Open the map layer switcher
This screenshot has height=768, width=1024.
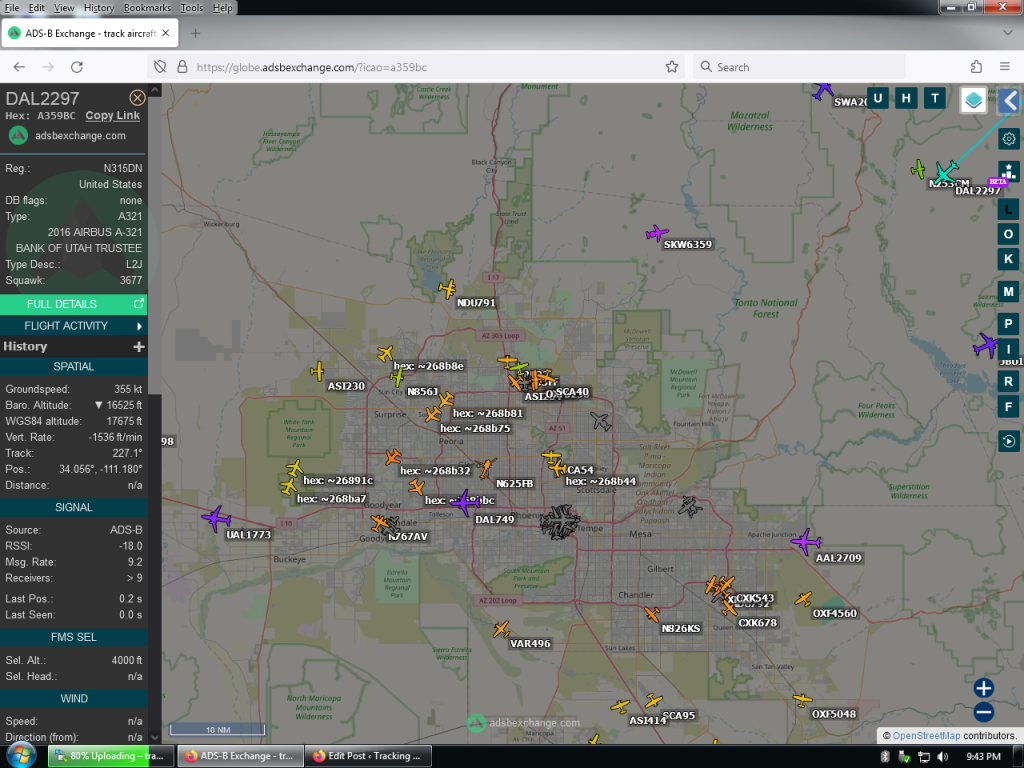973,101
